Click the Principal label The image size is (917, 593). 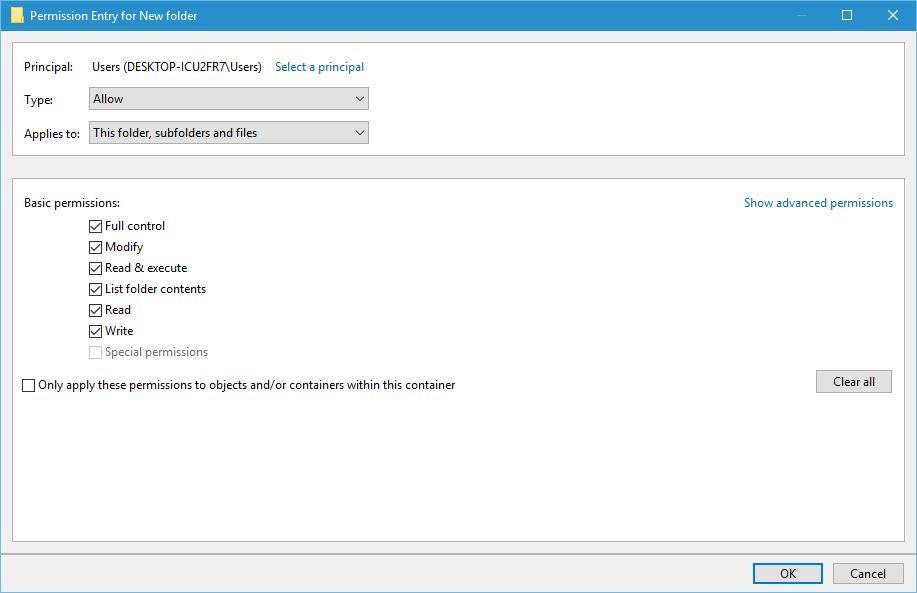click(49, 67)
